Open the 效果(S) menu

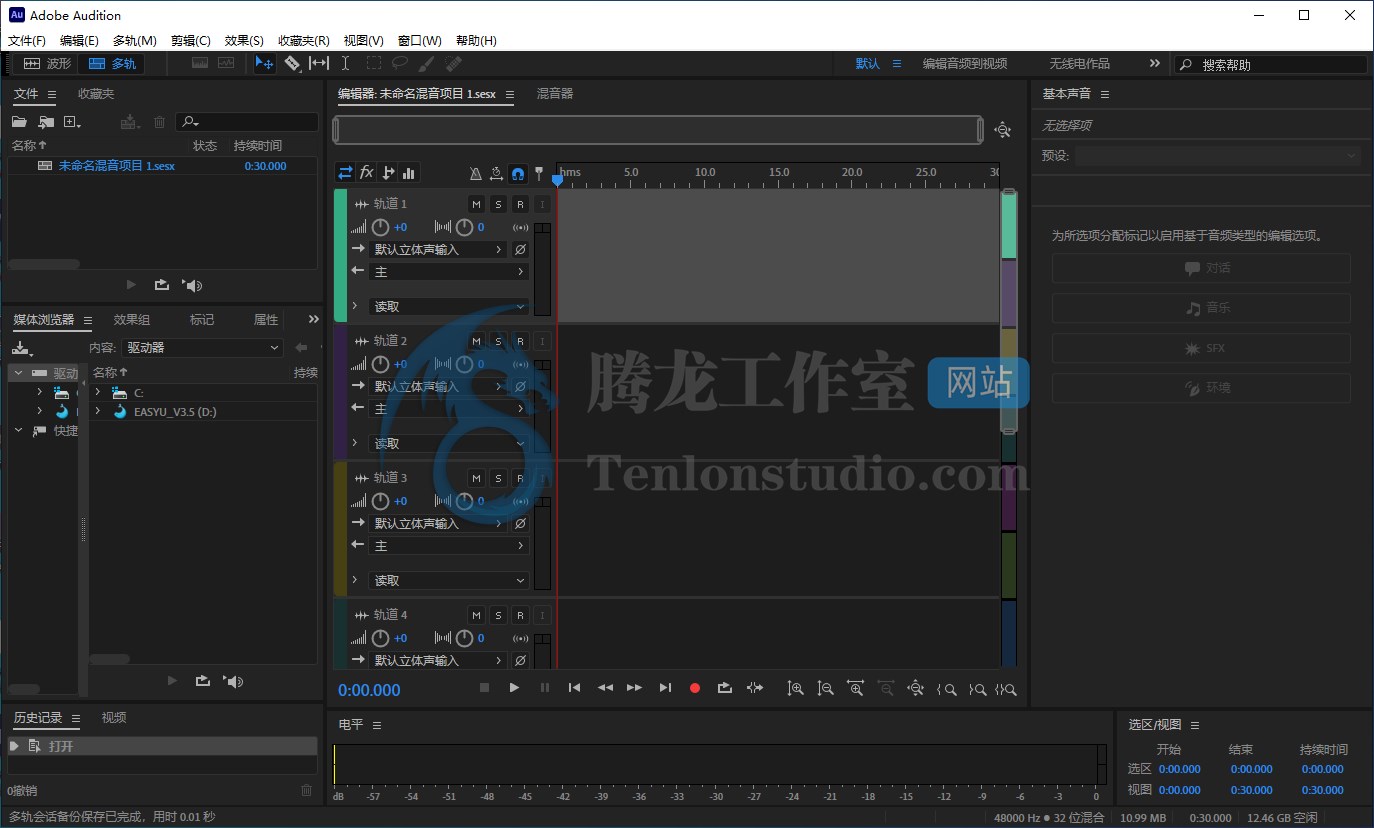[x=244, y=41]
